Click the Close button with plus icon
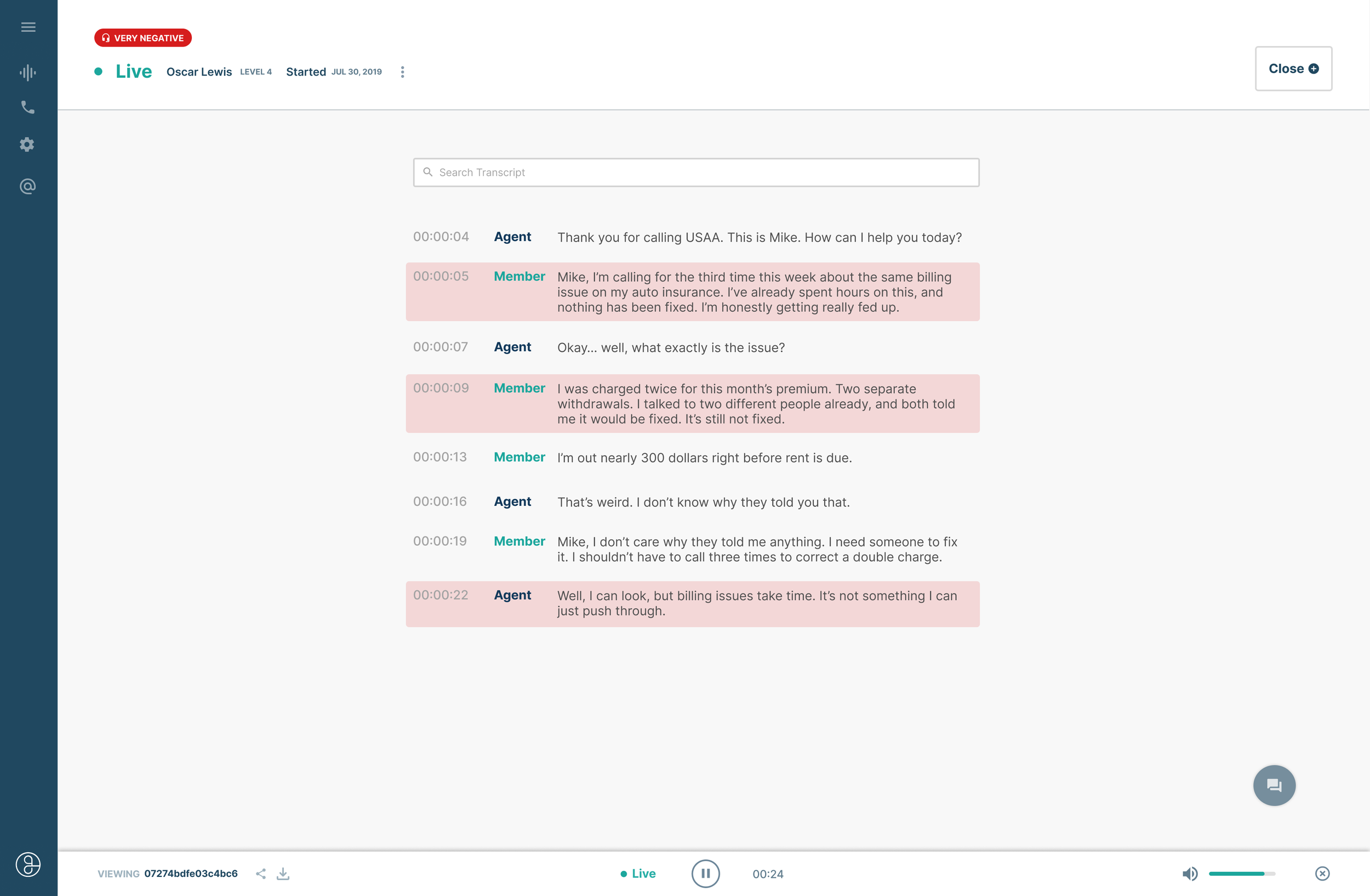The image size is (1370, 896). [1293, 69]
